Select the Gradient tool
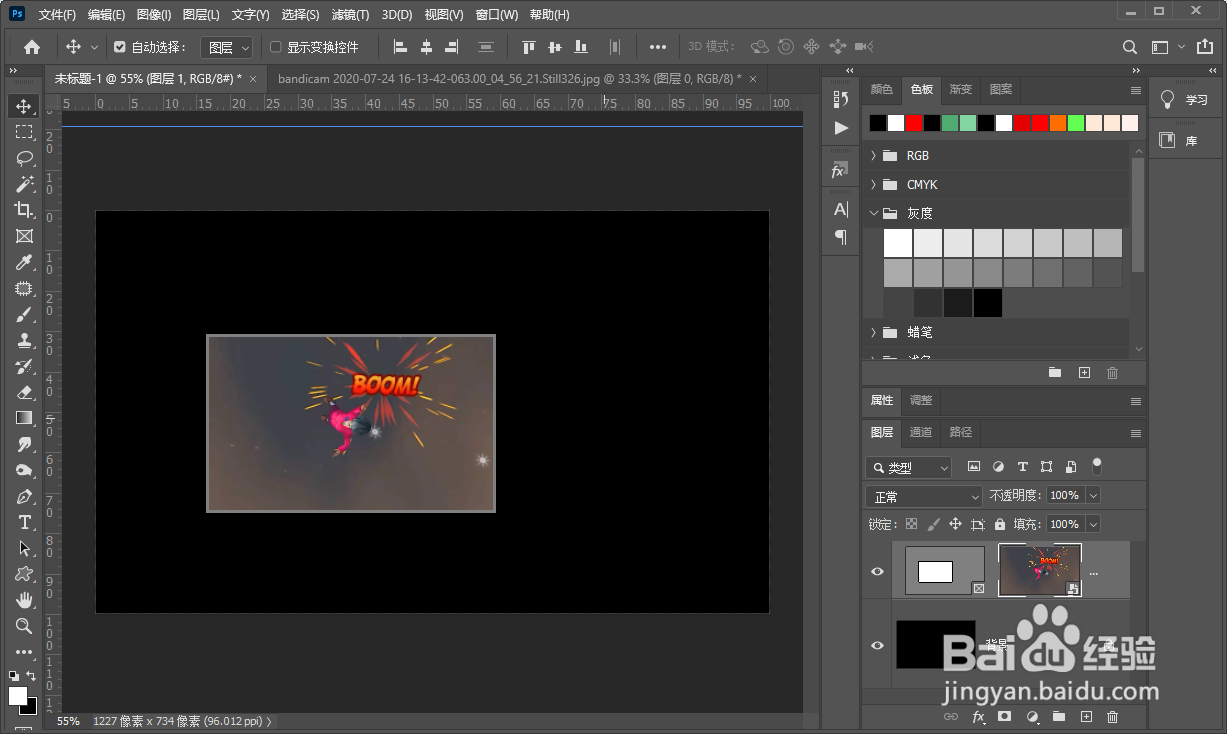This screenshot has height=734, width=1227. pos(24,418)
